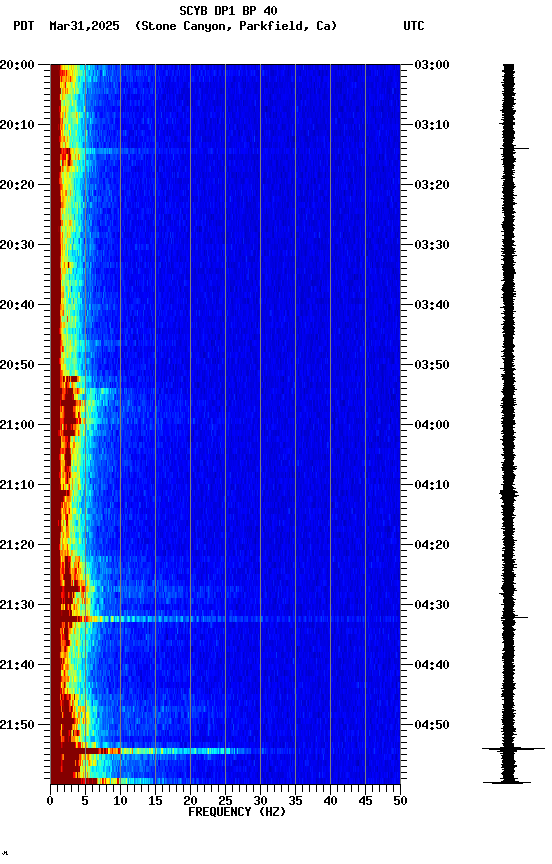
Task: Click the 20:40 PDT time label
Action: tap(17, 305)
